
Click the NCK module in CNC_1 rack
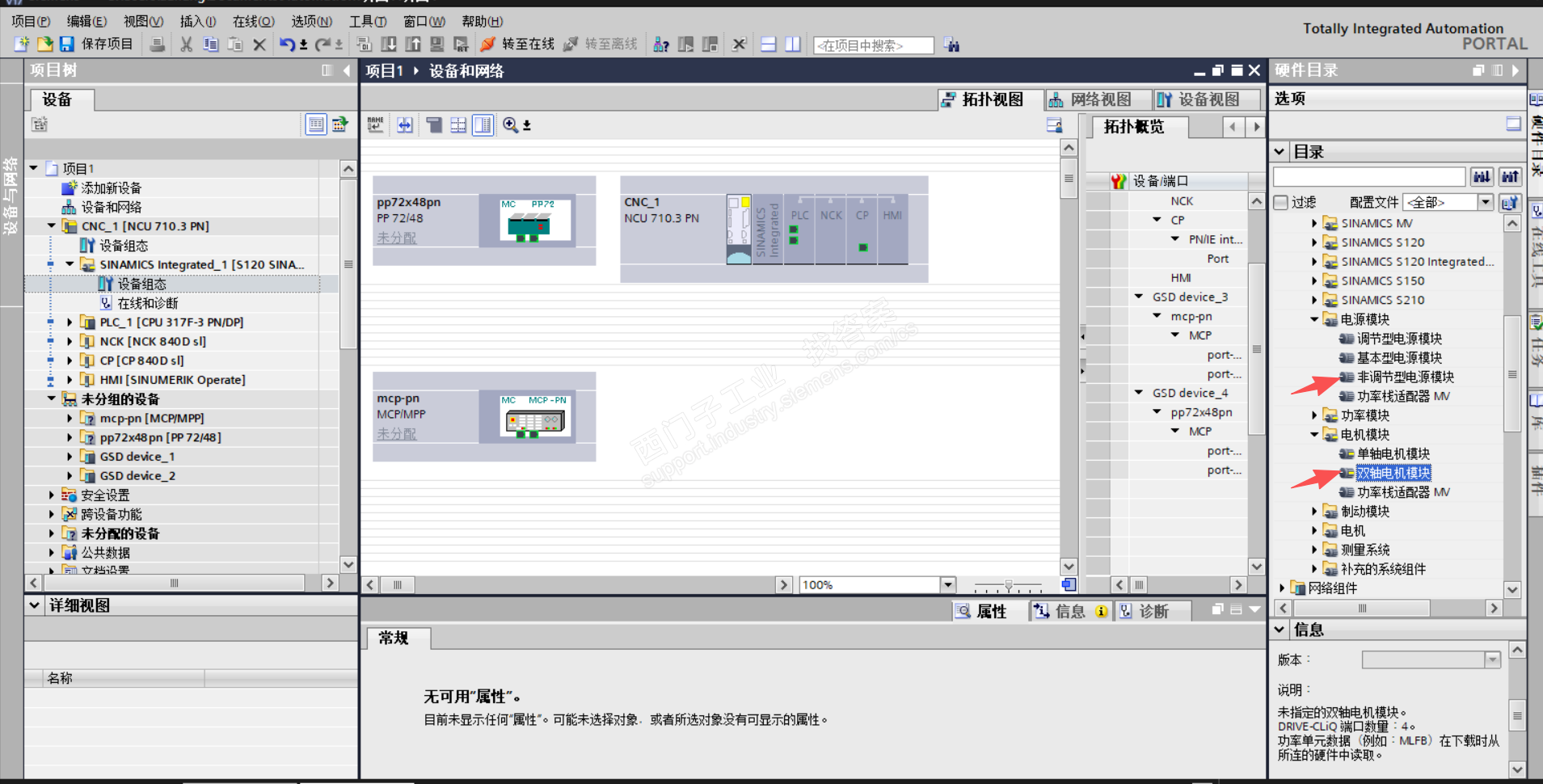(x=831, y=230)
